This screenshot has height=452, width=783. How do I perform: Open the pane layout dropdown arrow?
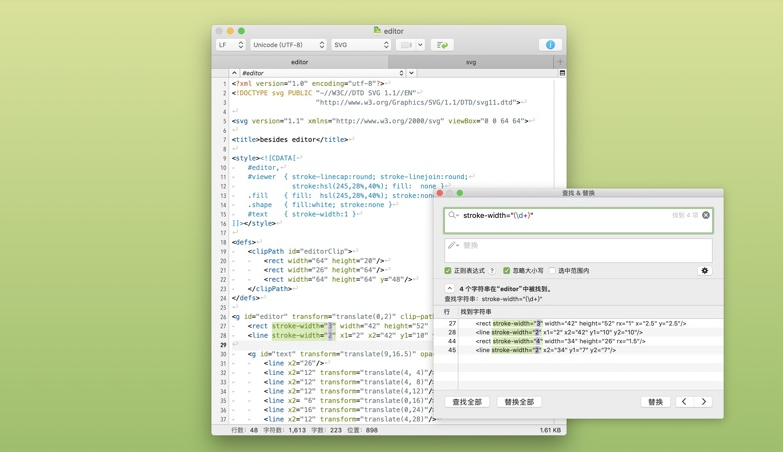pyautogui.click(x=420, y=45)
